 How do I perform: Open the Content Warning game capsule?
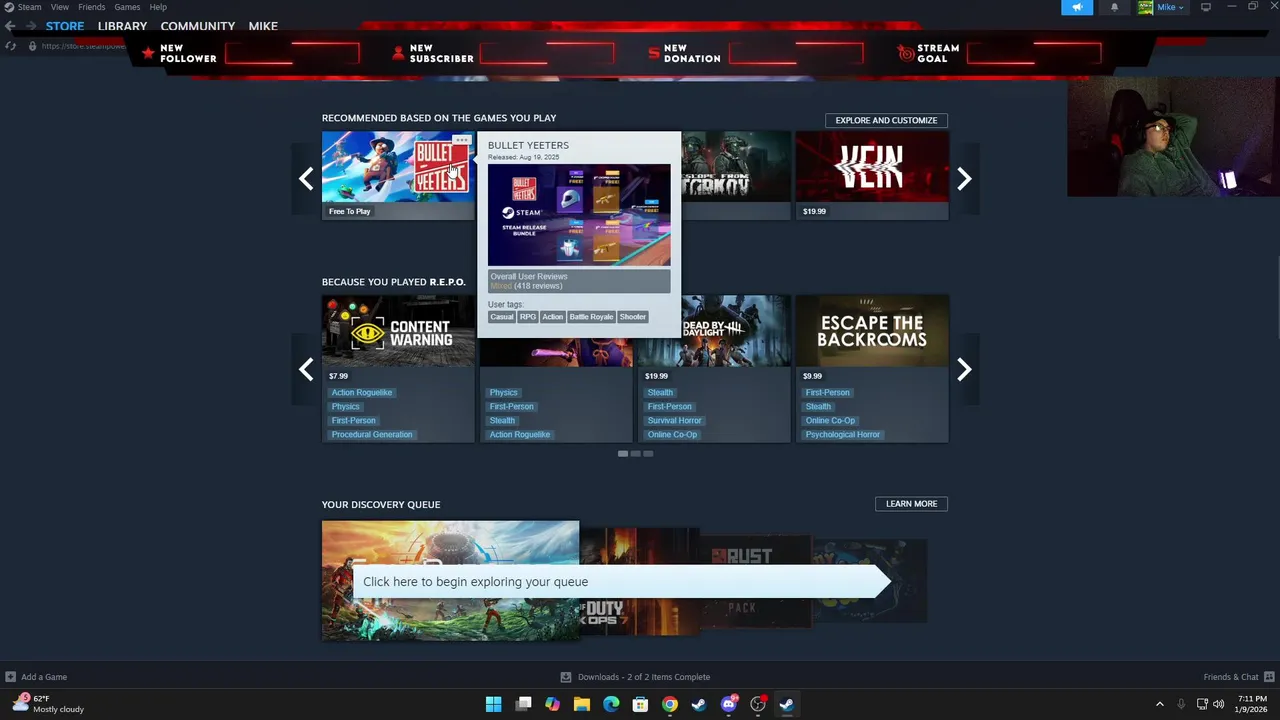point(398,330)
